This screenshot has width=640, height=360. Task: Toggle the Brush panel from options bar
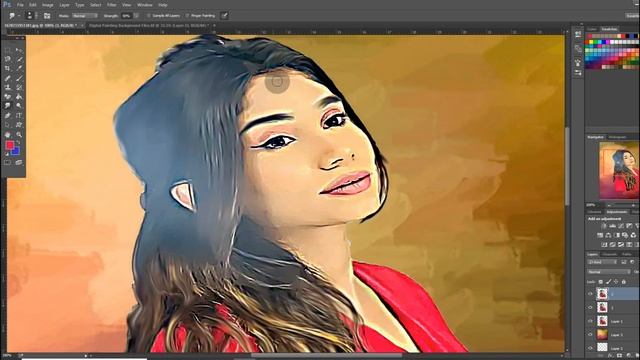pyautogui.click(x=47, y=16)
